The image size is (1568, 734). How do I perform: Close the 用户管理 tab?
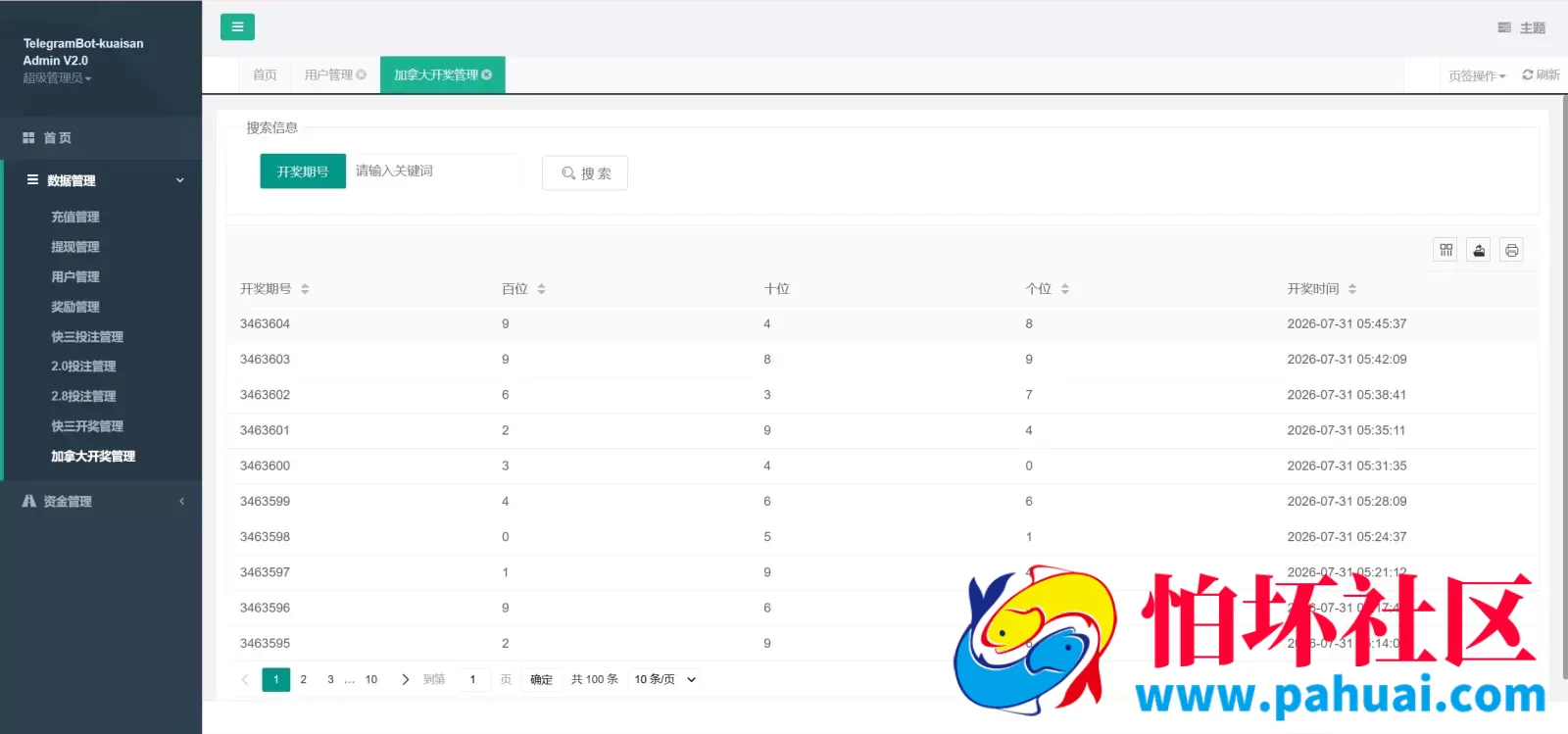(x=362, y=74)
